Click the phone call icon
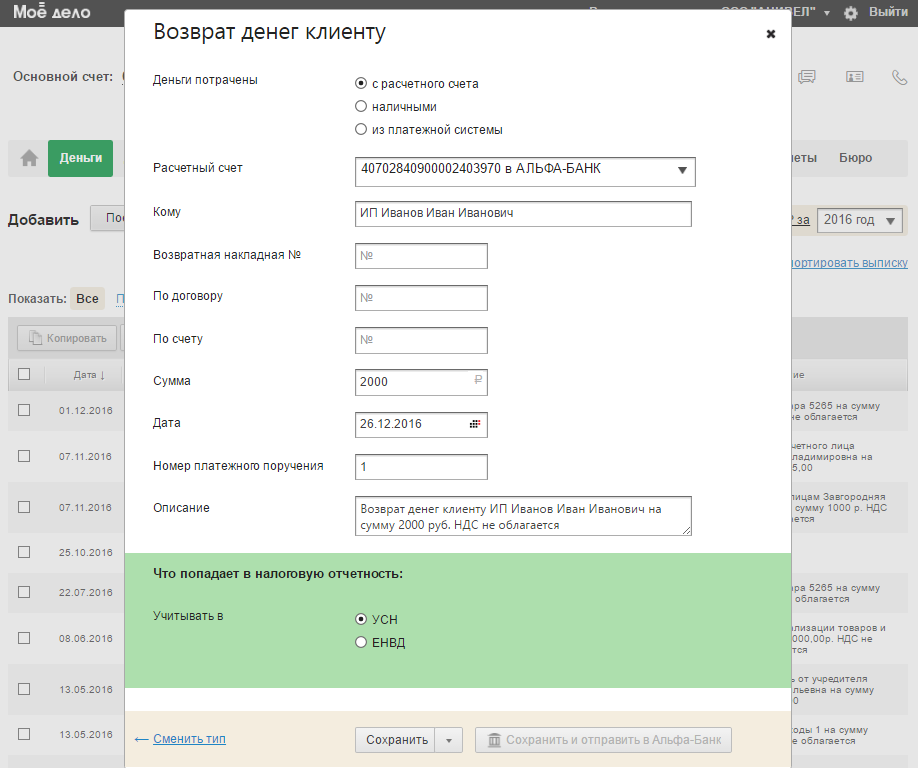The height and width of the screenshot is (768, 918). pos(899,77)
